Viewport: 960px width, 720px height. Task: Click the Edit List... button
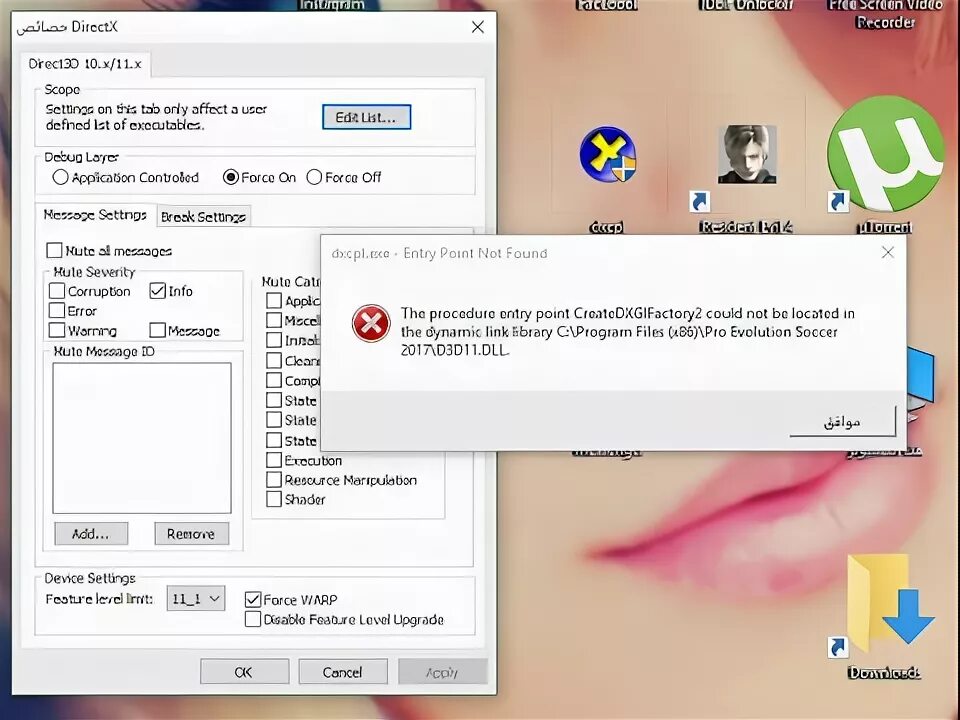click(366, 117)
